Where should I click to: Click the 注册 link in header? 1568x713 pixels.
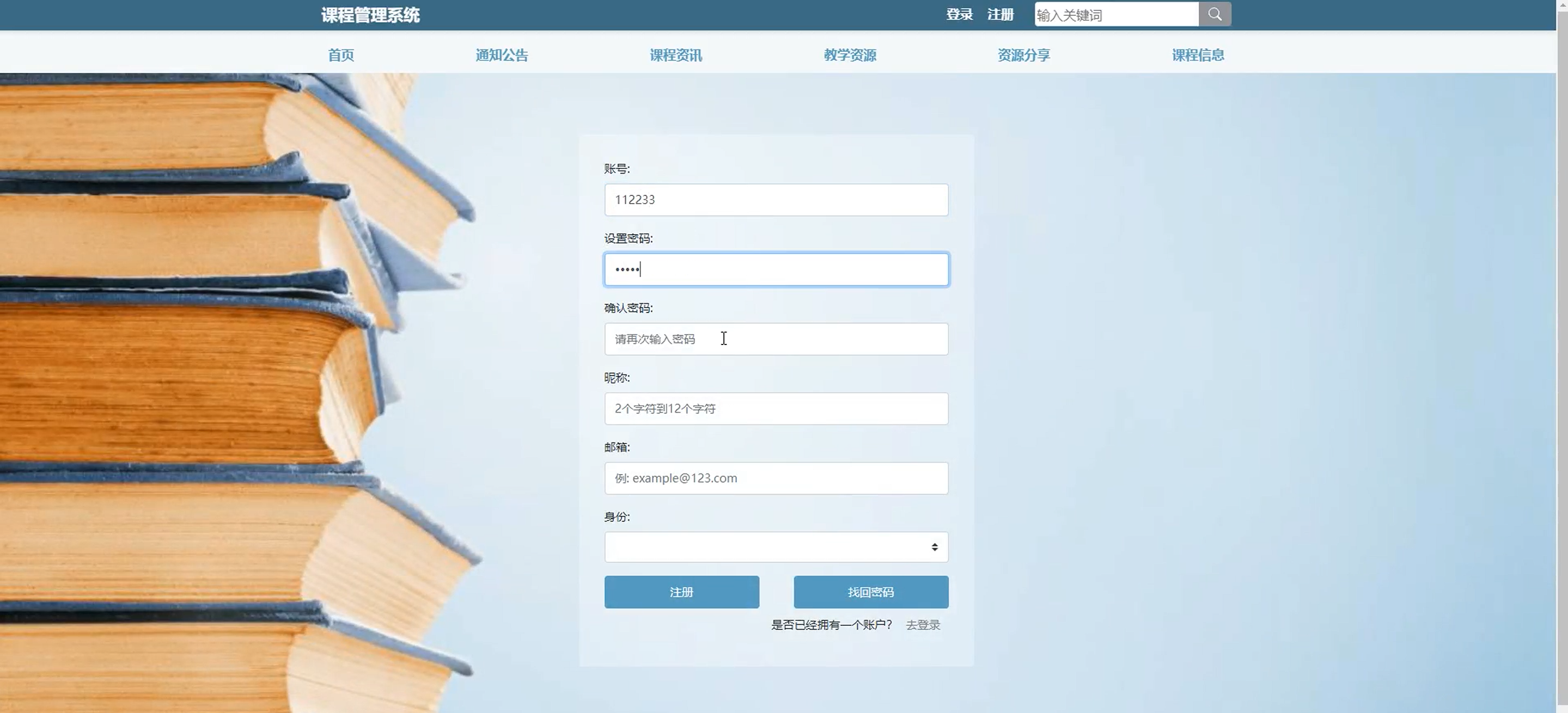click(x=1000, y=14)
